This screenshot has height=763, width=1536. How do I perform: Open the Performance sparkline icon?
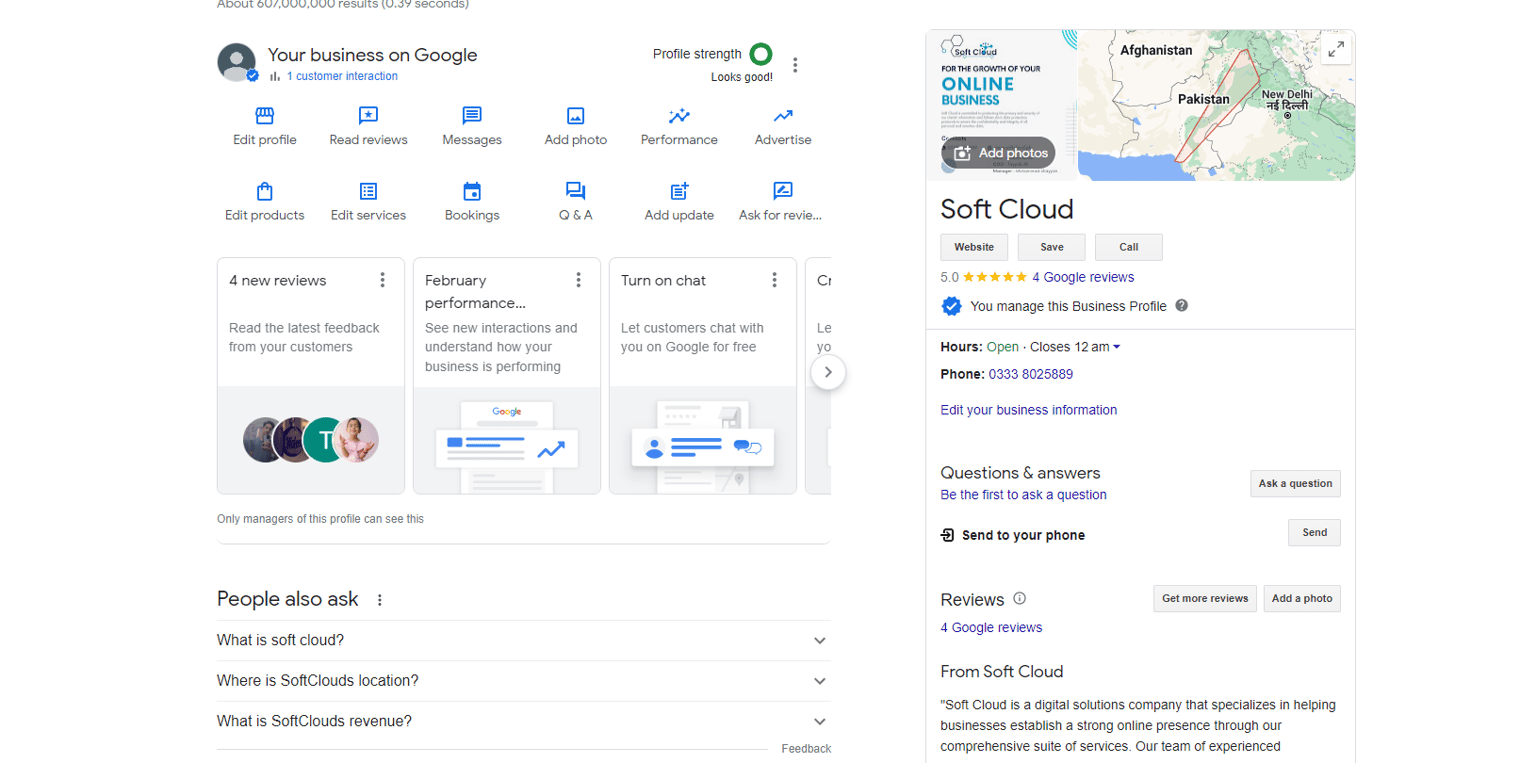click(679, 116)
